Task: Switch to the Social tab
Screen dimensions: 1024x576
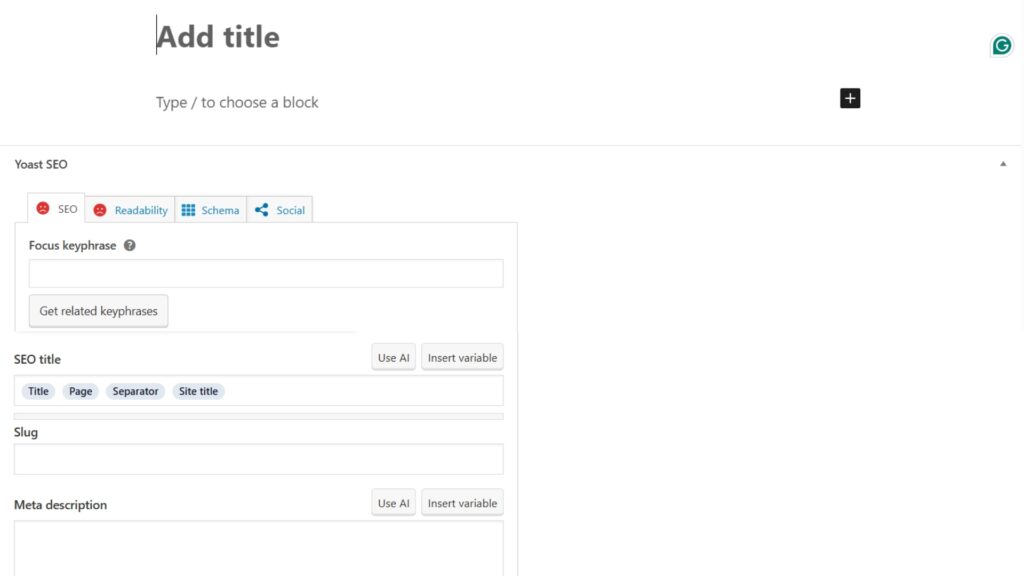Action: 280,210
